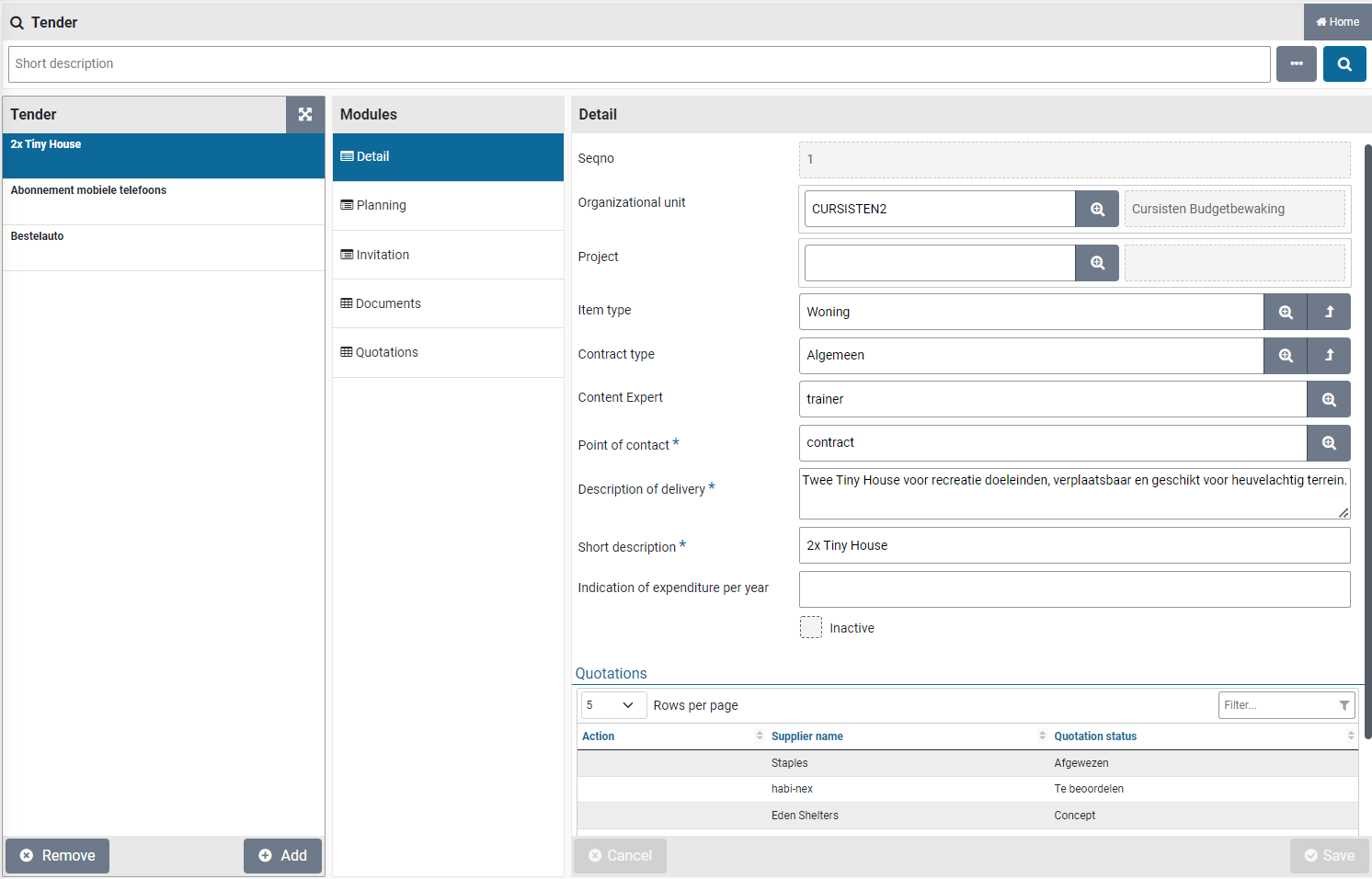Open lookup for Organizational unit

pyautogui.click(x=1097, y=209)
